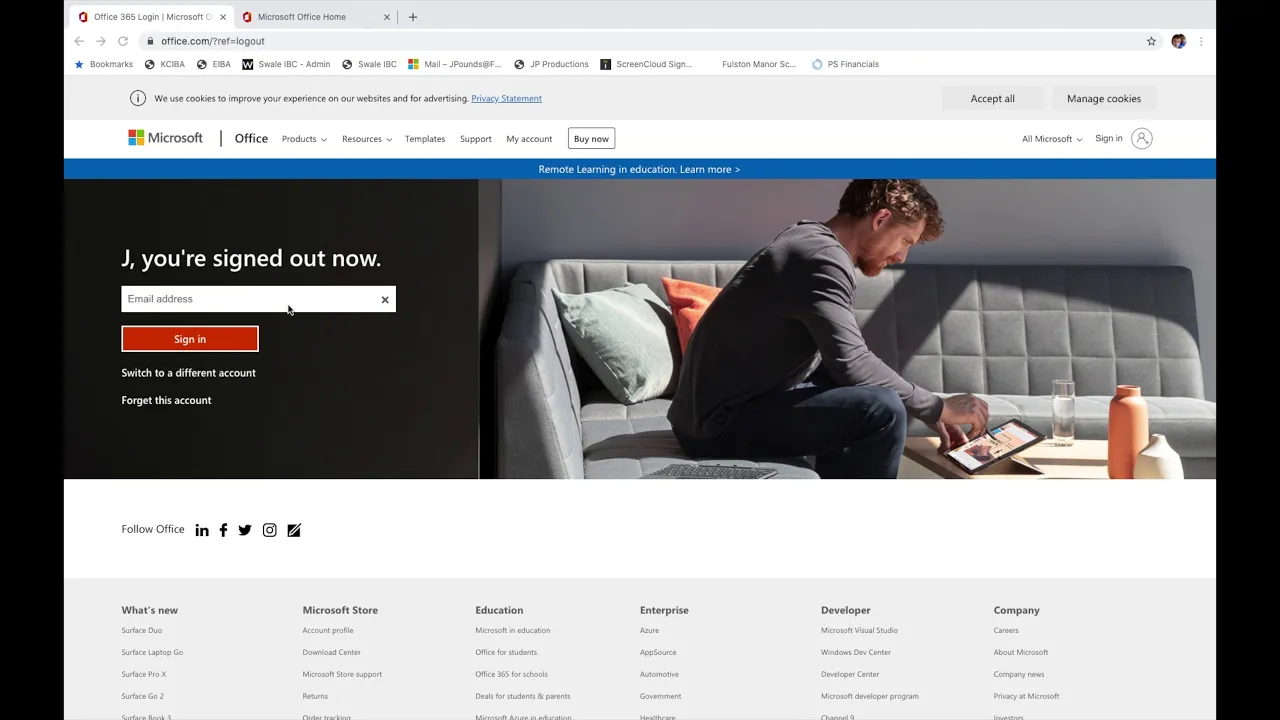Viewport: 1280px width, 720px height.
Task: Open Office Twitter page icon
Action: click(x=245, y=530)
